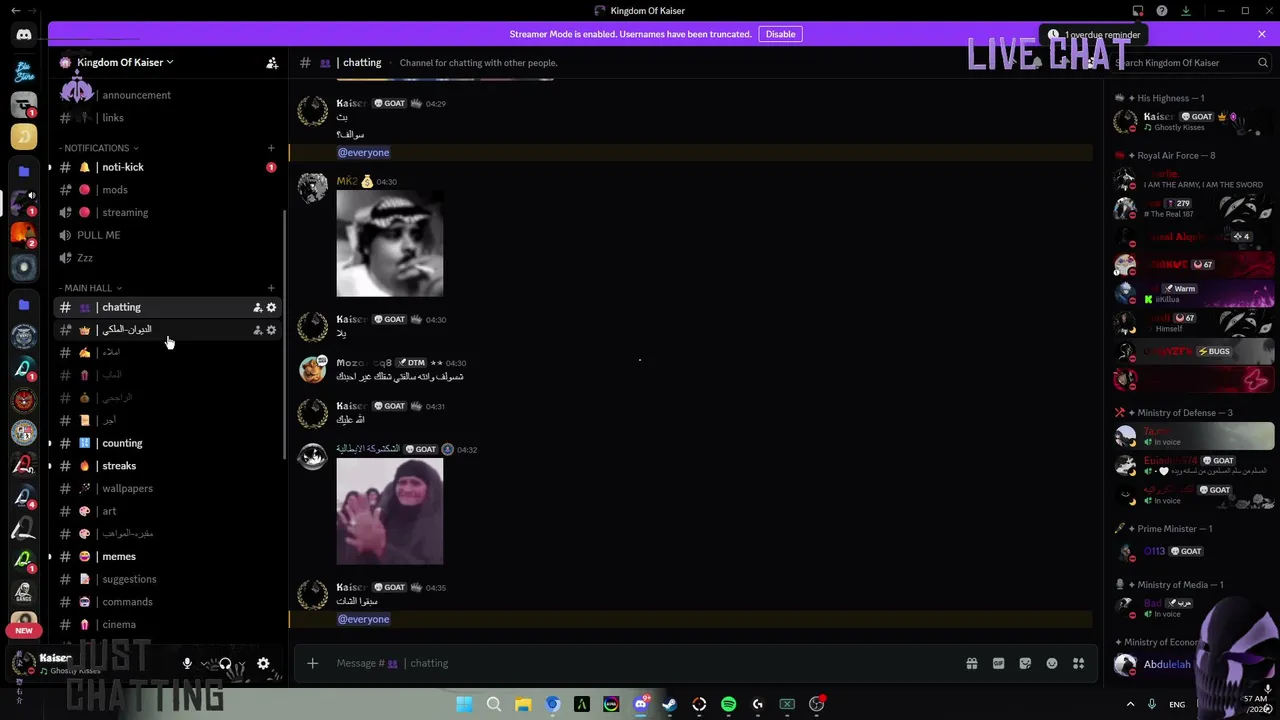Screen dimensions: 1280x720
Task: Open the commands channel
Action: 166,602
